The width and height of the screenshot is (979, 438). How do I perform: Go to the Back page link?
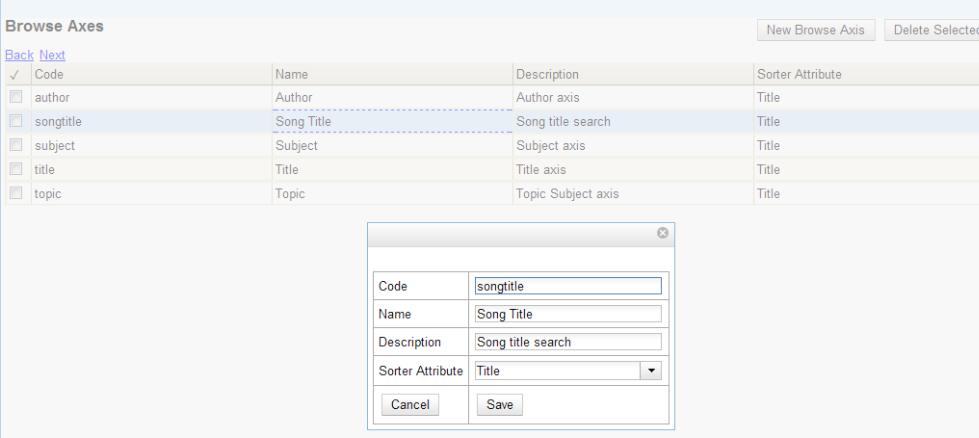click(18, 54)
